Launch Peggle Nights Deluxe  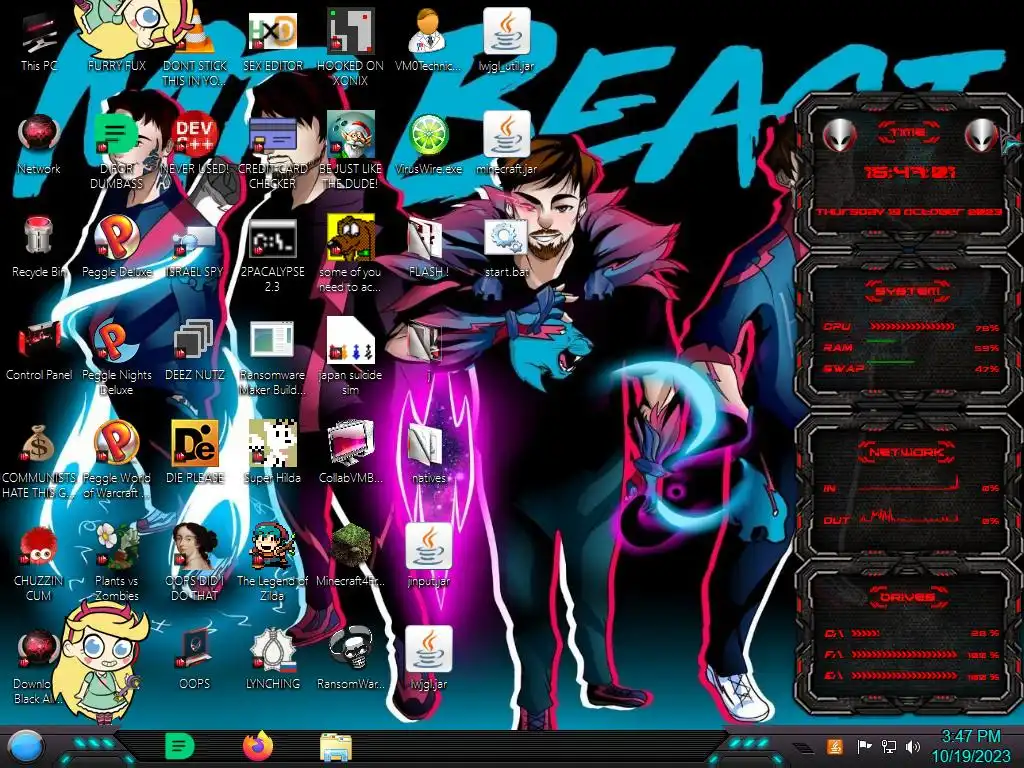coord(116,340)
